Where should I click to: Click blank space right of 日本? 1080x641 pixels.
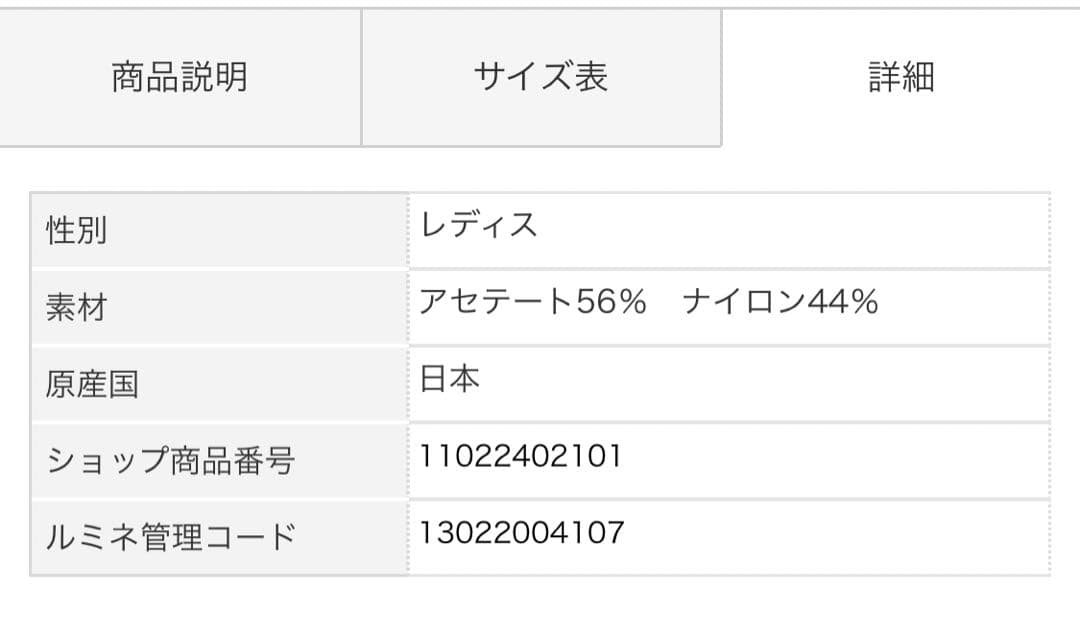coord(760,383)
